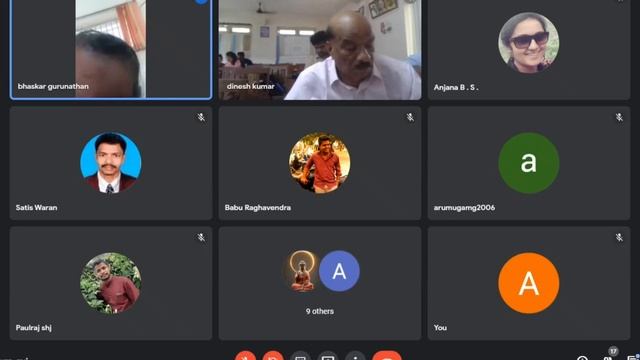Viewport: 640px width, 360px height.
Task: Click muted mic icon on your own tile
Action: (x=619, y=238)
